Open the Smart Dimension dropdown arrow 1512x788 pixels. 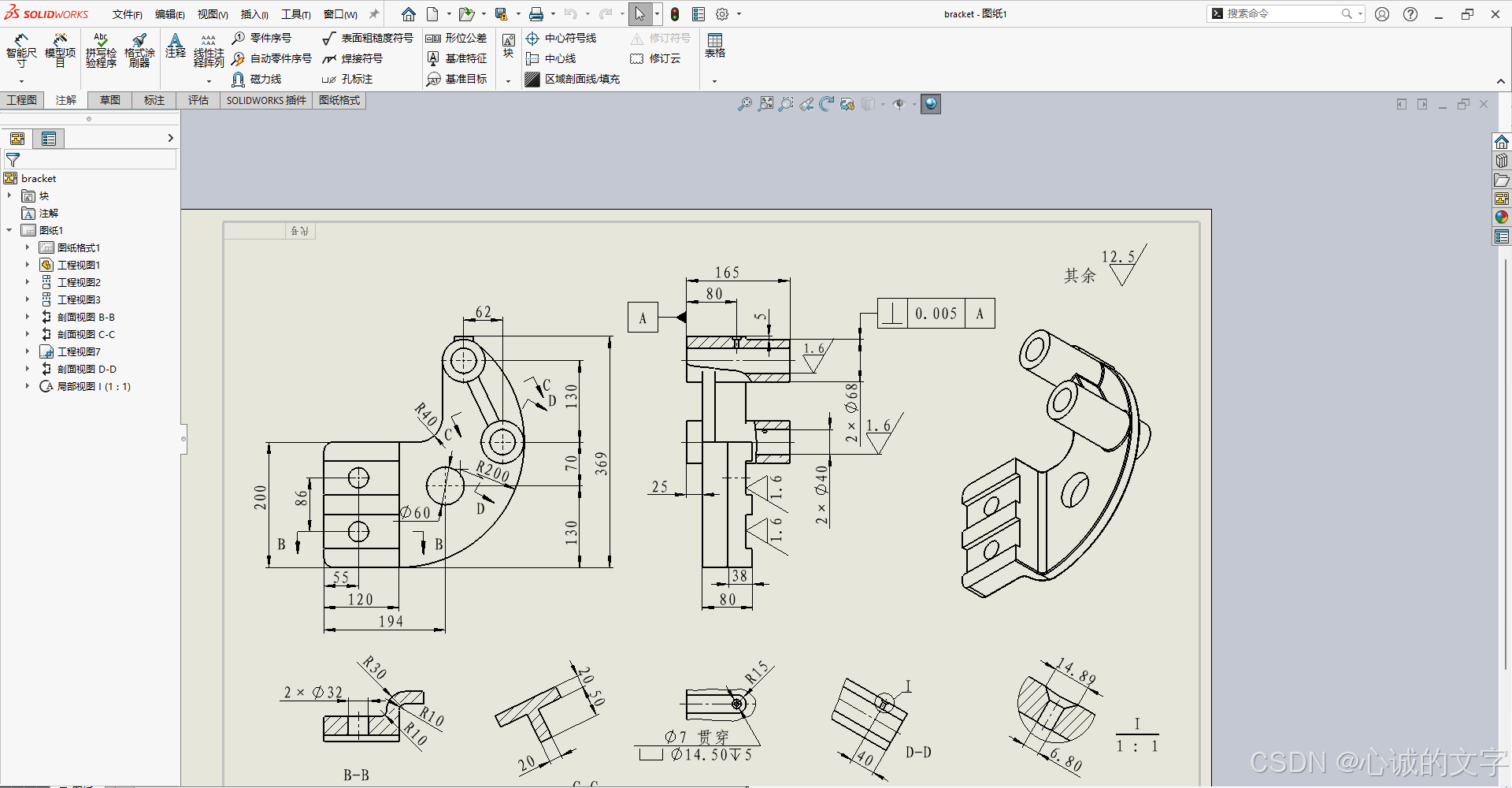(21, 81)
